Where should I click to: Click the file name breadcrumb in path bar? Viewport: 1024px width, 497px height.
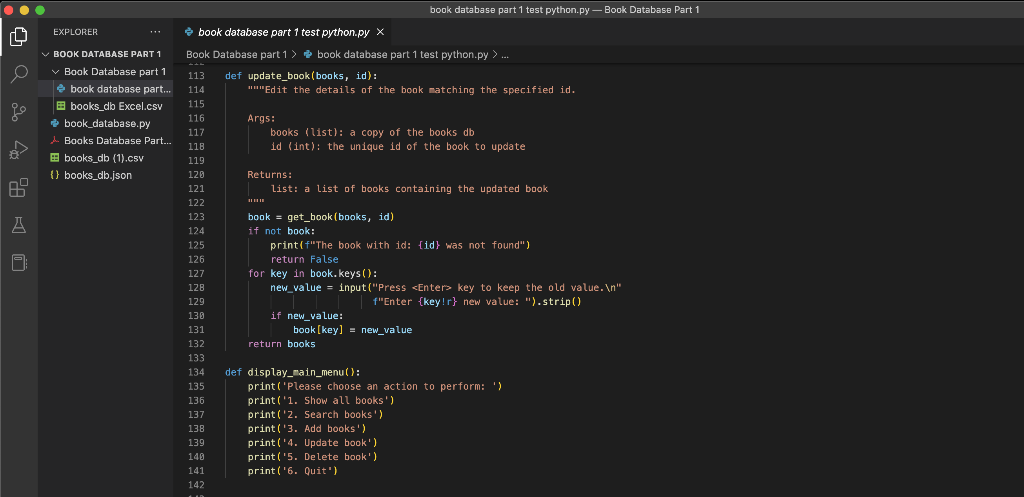tap(402, 54)
